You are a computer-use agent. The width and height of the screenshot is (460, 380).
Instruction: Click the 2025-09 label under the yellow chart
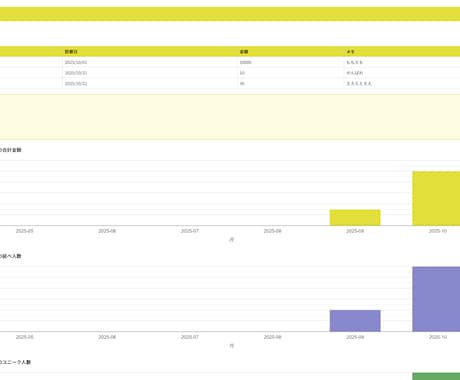355,231
